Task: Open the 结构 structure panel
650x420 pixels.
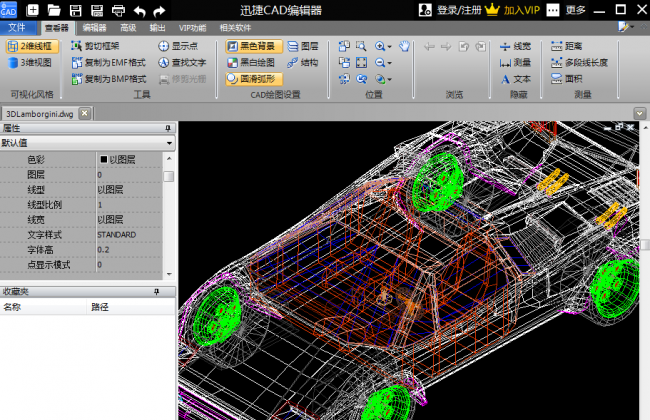Action: 303,63
